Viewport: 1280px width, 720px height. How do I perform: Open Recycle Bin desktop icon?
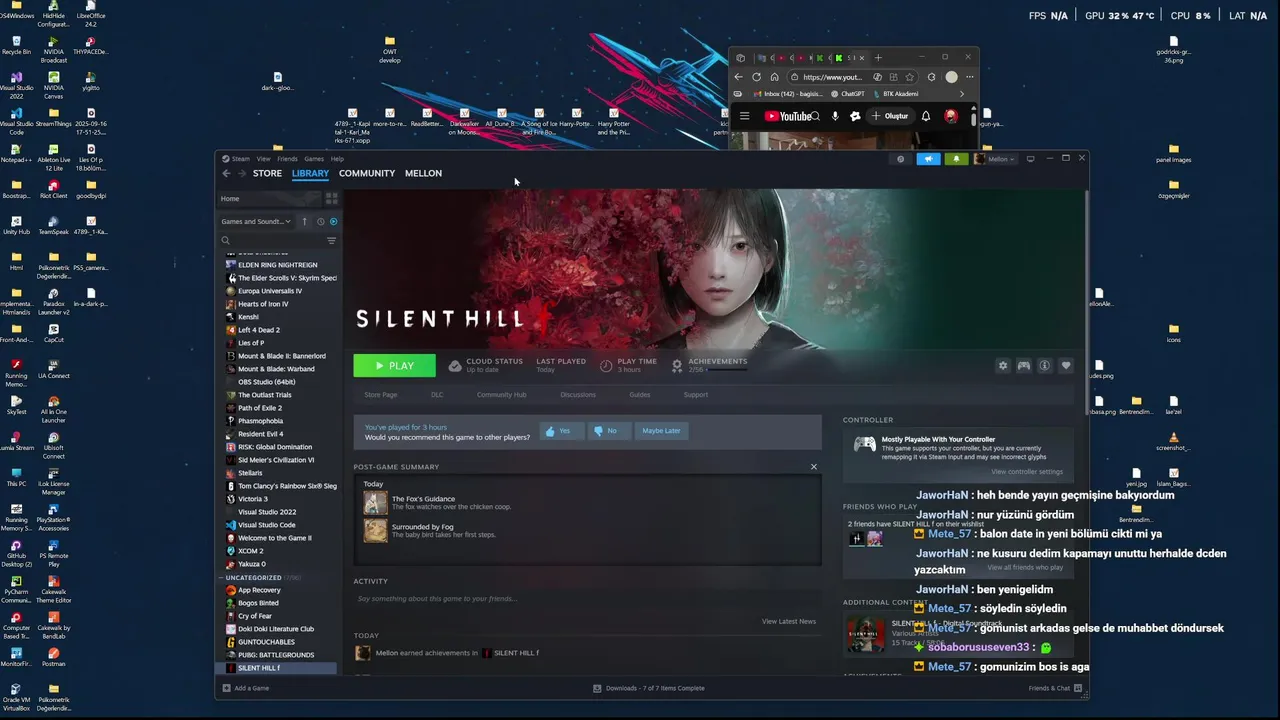coord(16,46)
